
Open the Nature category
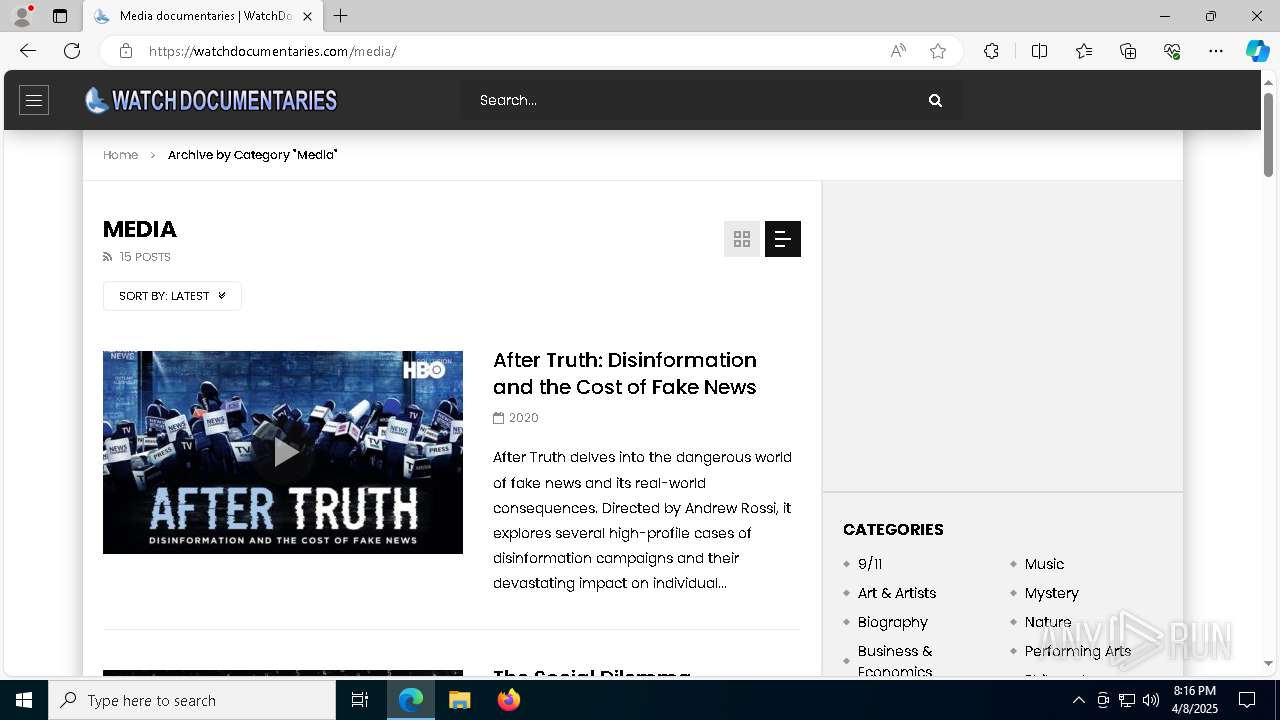(1048, 622)
